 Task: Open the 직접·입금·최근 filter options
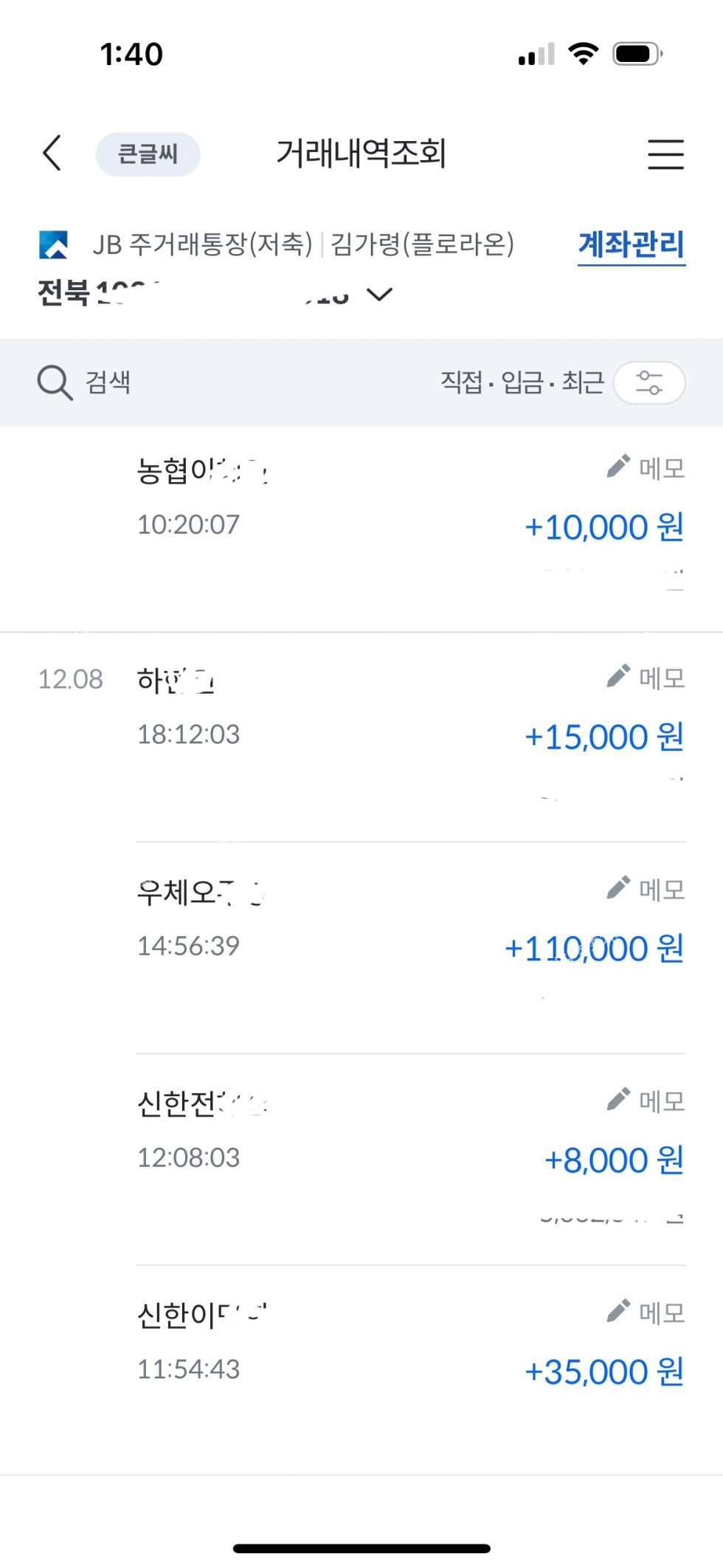pyautogui.click(x=522, y=382)
